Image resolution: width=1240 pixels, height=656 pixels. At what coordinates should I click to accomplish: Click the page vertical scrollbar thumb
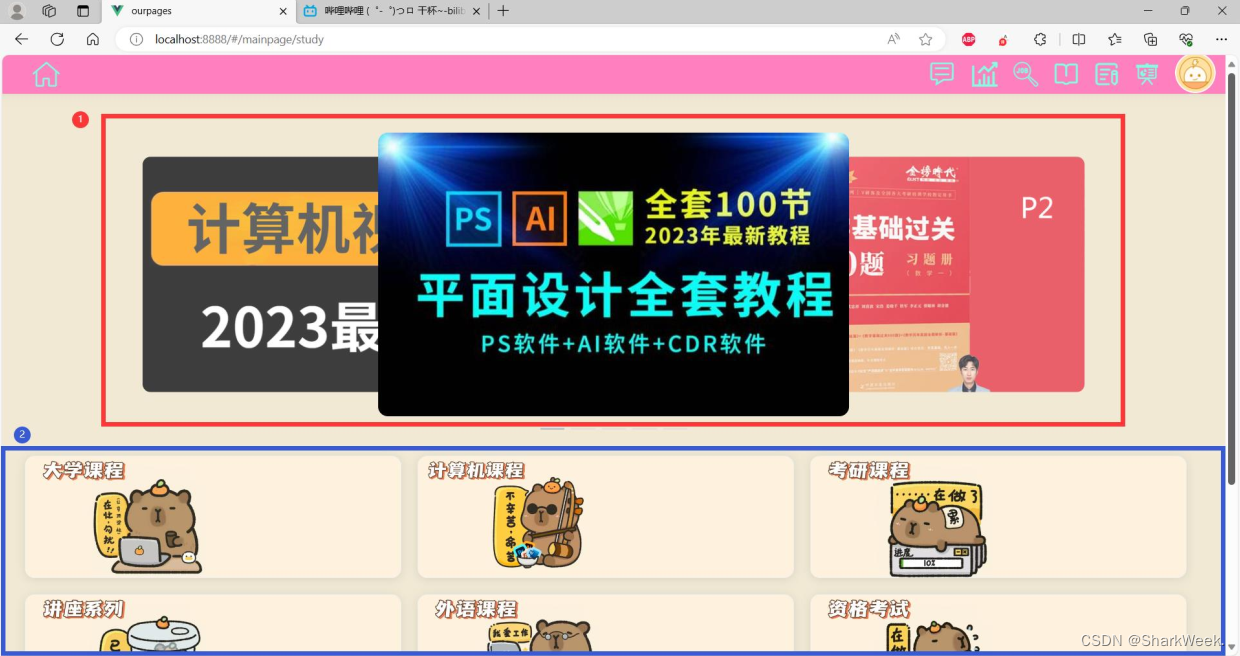[x=1232, y=280]
